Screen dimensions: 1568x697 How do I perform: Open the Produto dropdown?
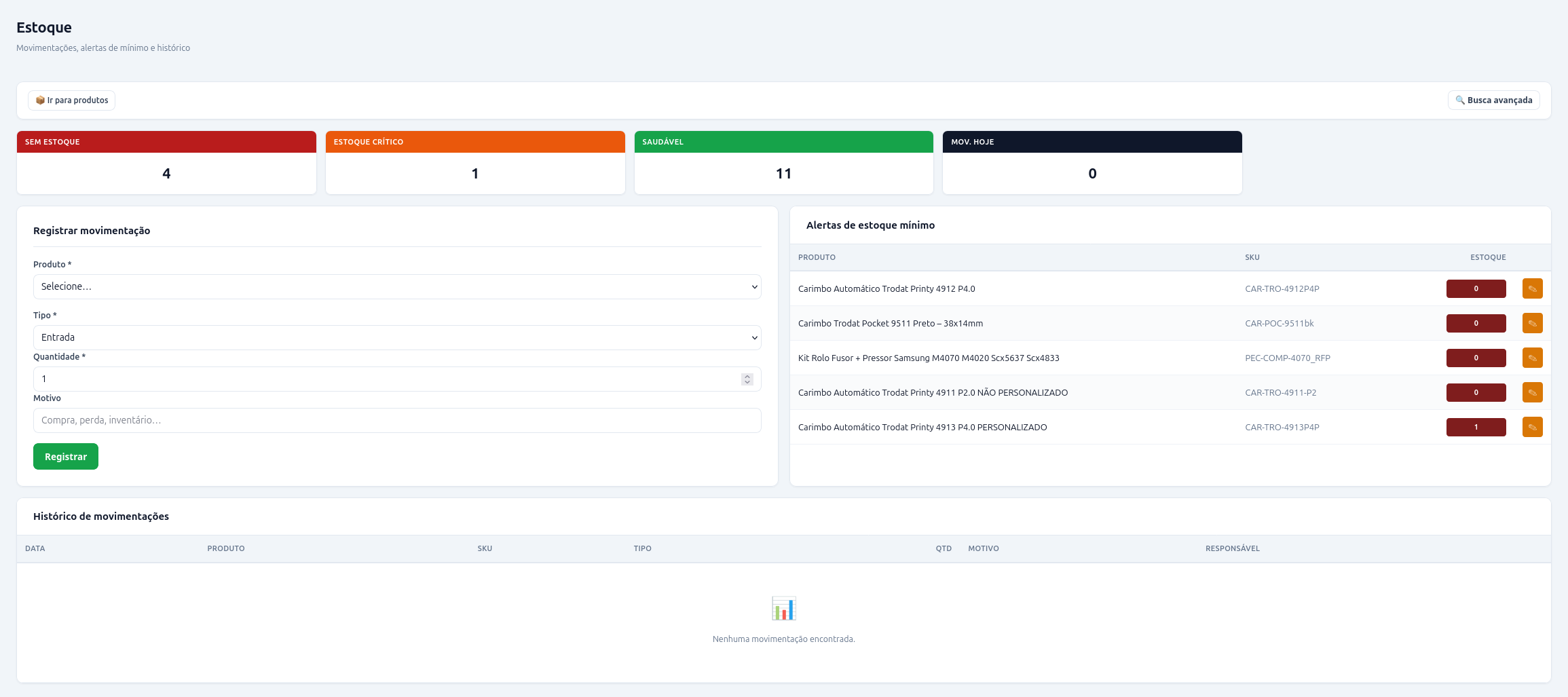tap(397, 286)
